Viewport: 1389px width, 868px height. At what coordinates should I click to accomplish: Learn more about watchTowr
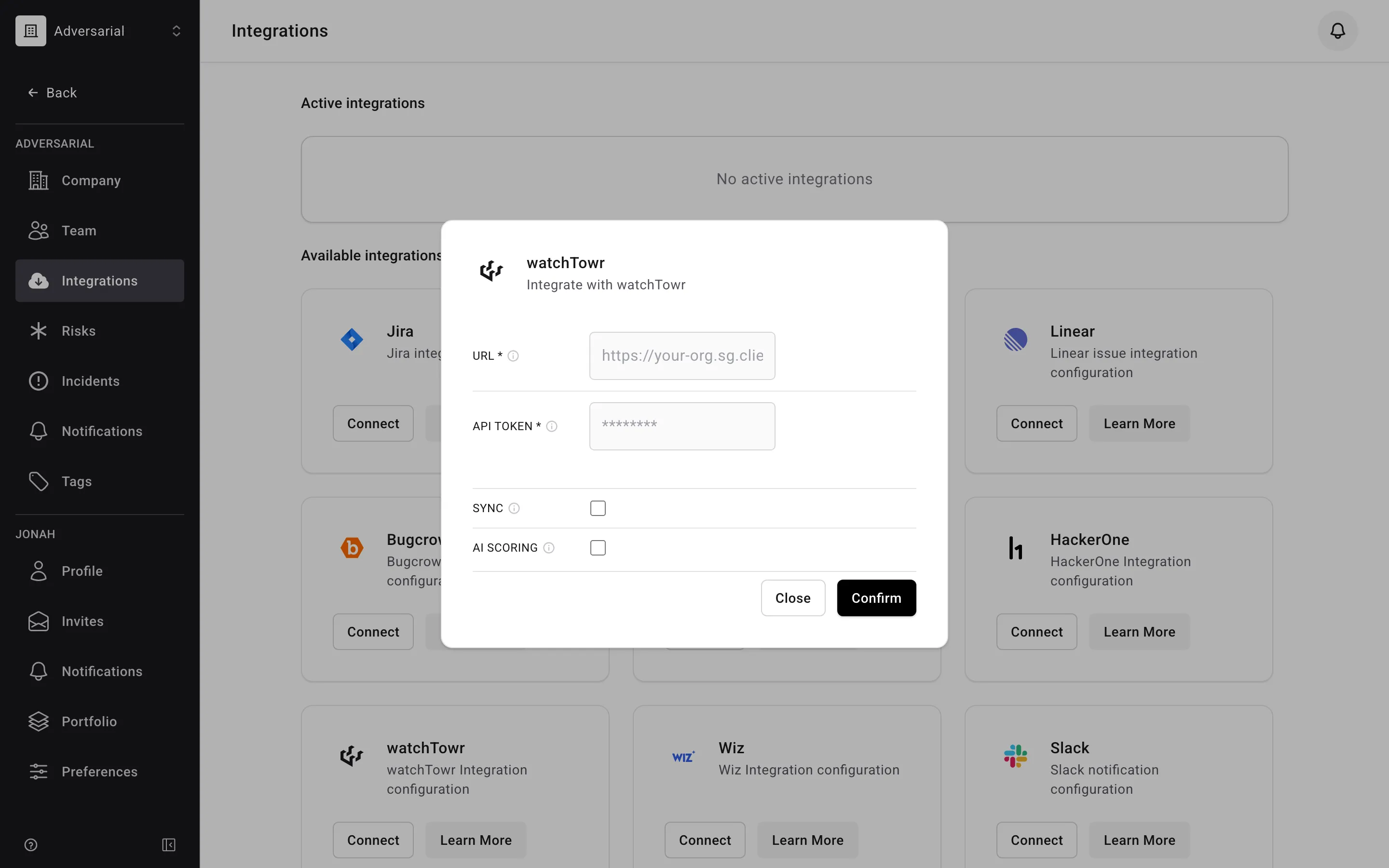coord(476,841)
